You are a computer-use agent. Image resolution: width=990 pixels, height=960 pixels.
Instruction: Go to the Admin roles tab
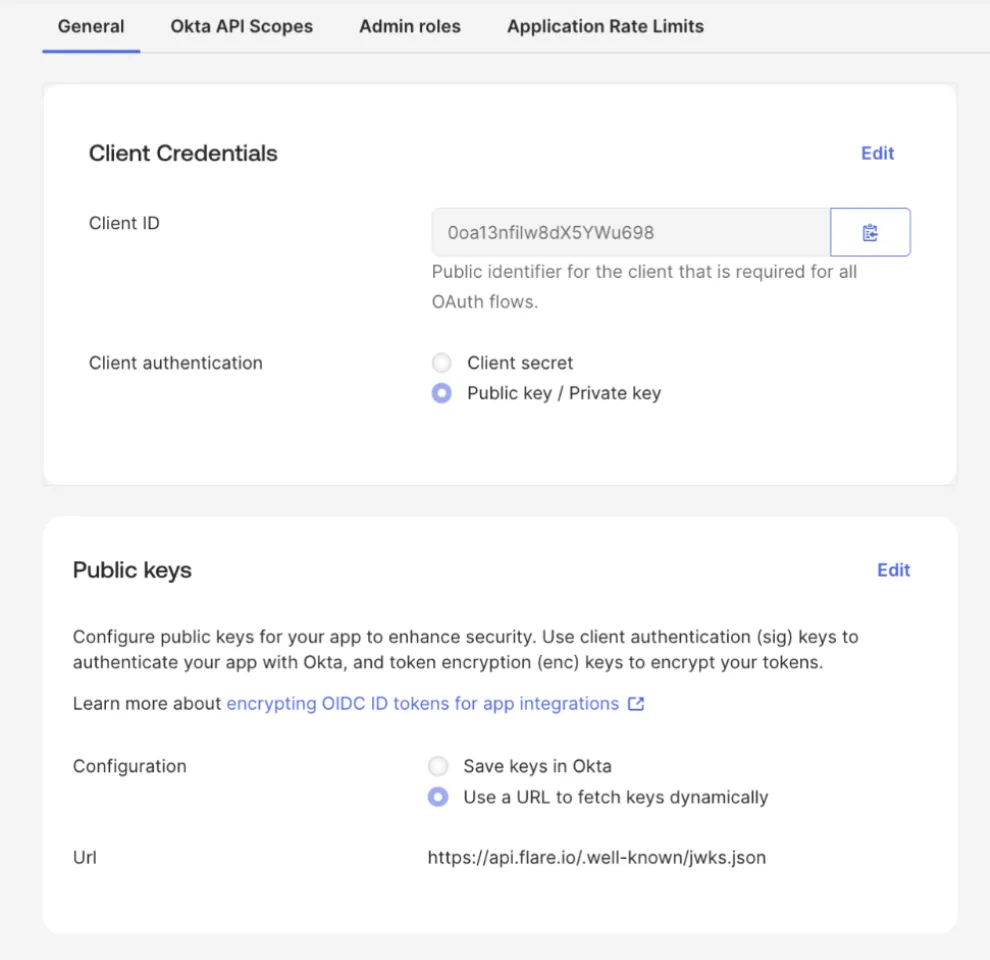(x=410, y=27)
